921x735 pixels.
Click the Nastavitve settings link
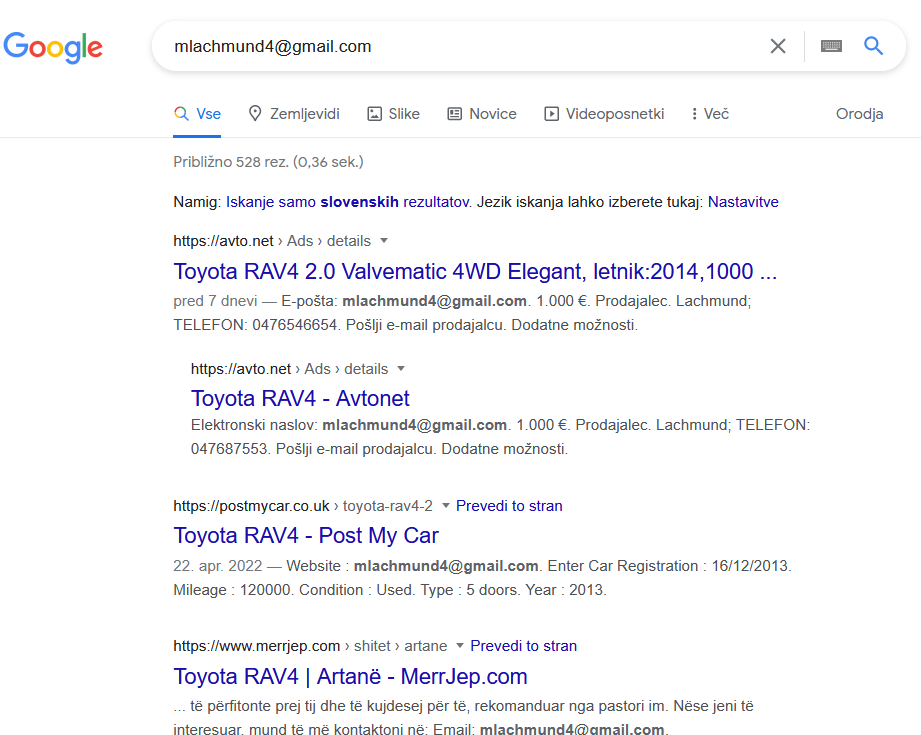pos(743,202)
